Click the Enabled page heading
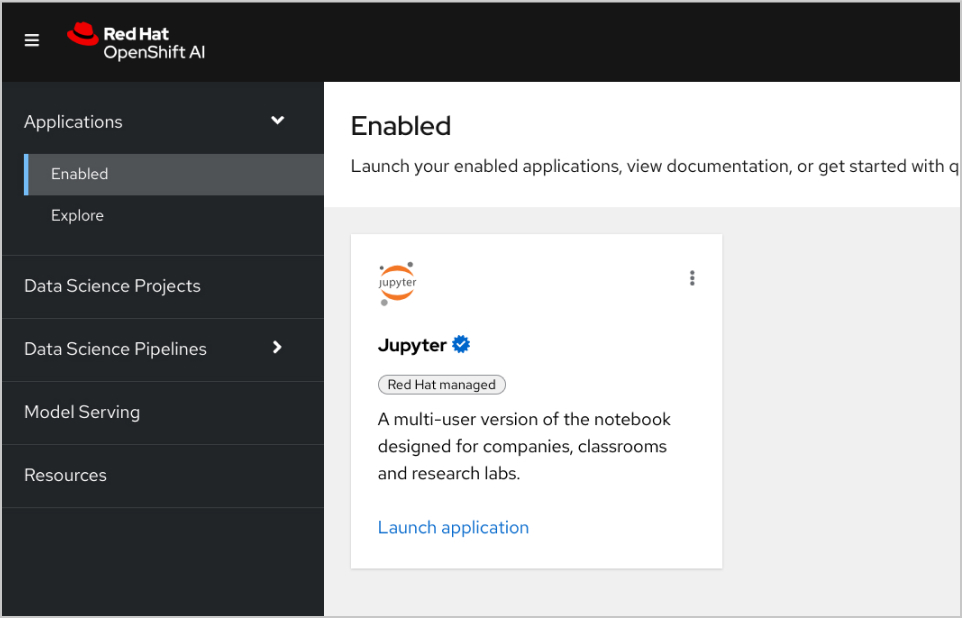Image resolution: width=962 pixels, height=618 pixels. 401,126
